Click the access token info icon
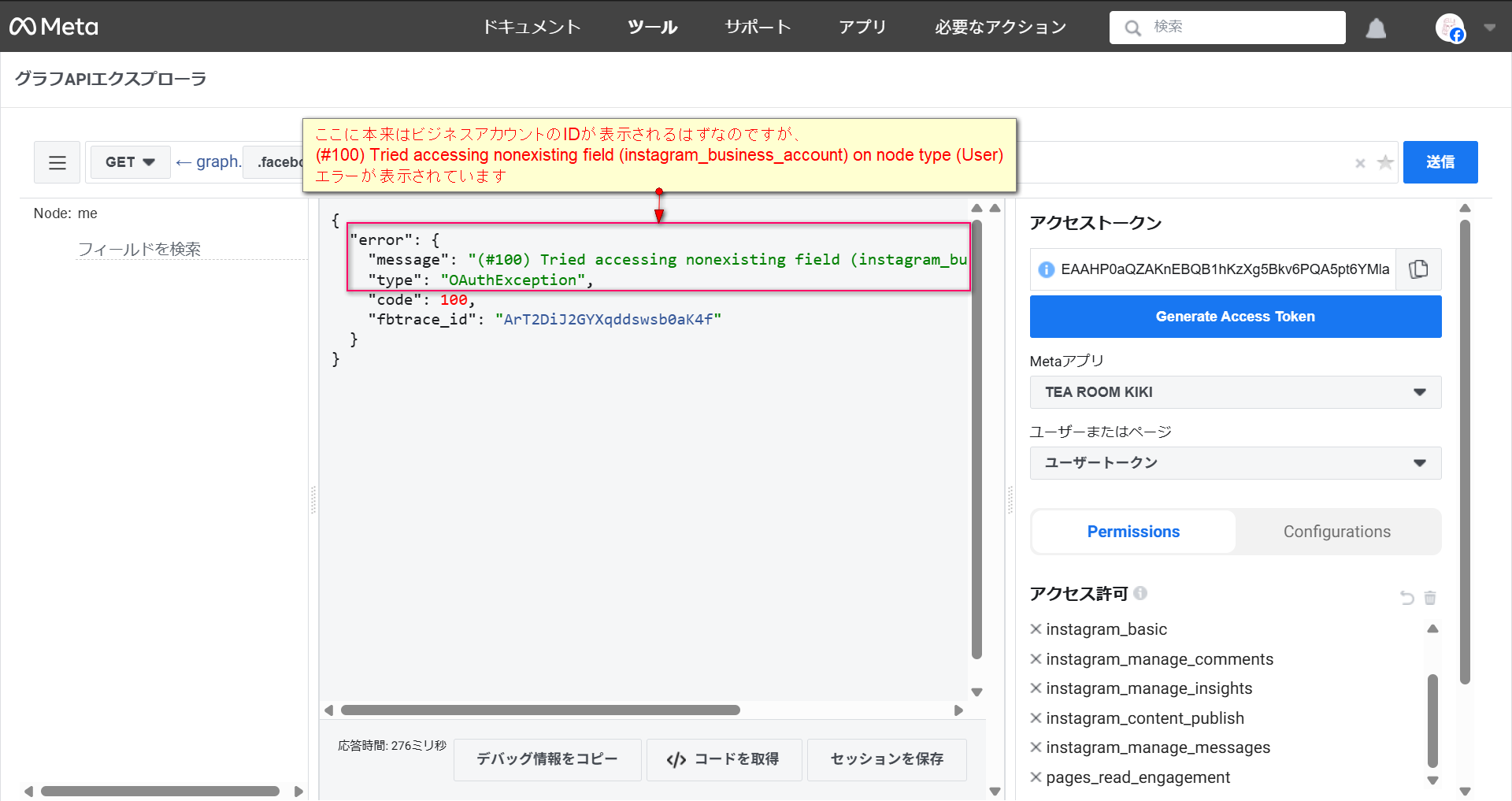This screenshot has height=801, width=1512. pos(1046,269)
